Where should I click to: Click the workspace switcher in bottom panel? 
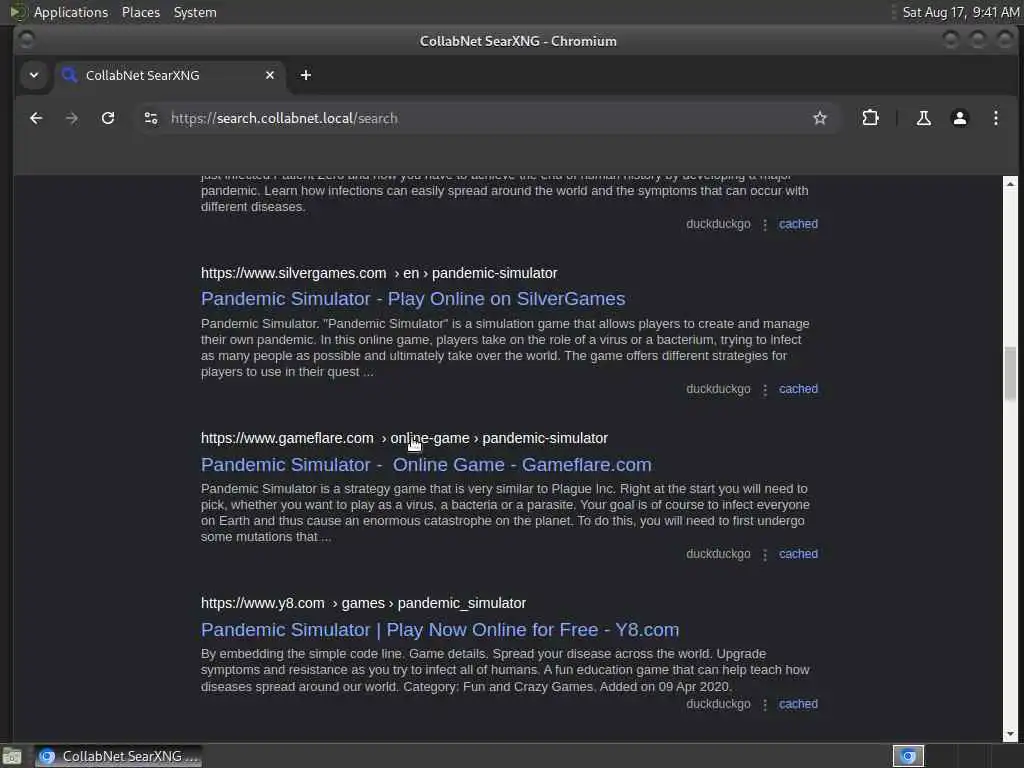pyautogui.click(x=908, y=756)
